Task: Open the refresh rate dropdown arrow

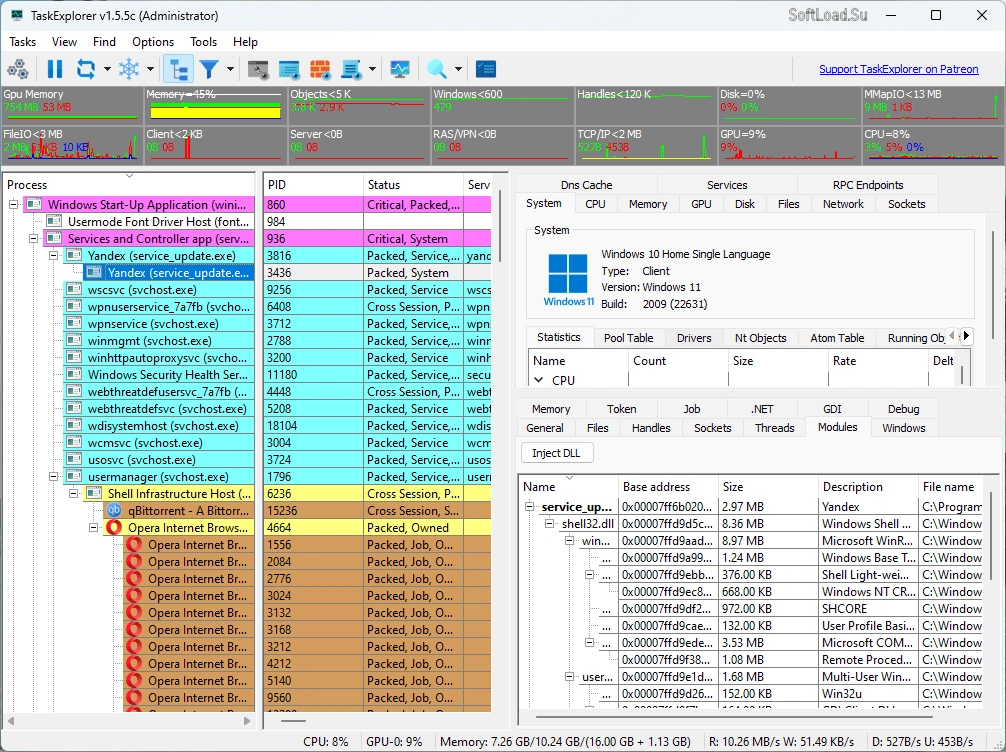Action: click(x=107, y=69)
